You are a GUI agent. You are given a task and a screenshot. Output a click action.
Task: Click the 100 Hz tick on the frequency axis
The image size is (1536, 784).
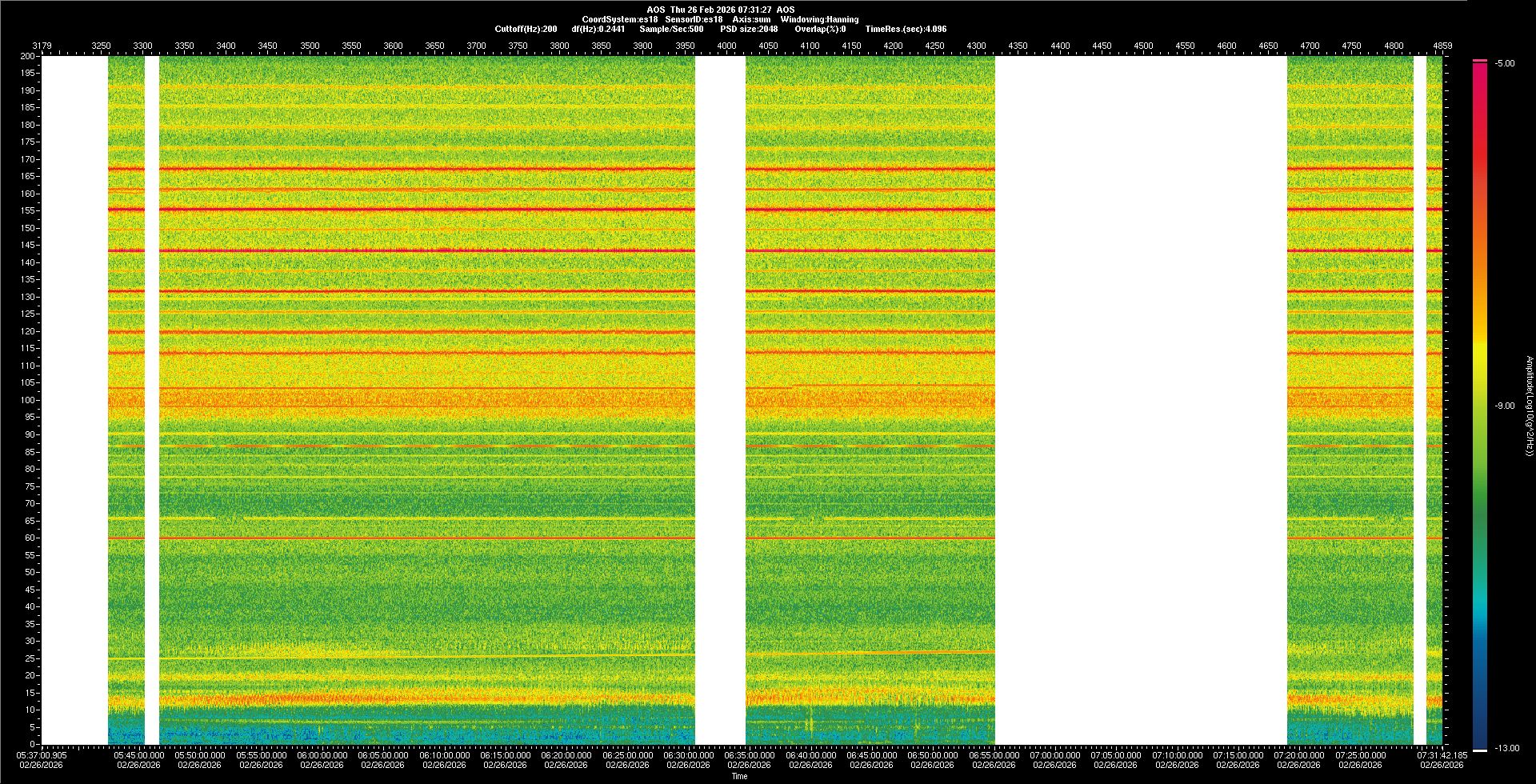pyautogui.click(x=28, y=400)
